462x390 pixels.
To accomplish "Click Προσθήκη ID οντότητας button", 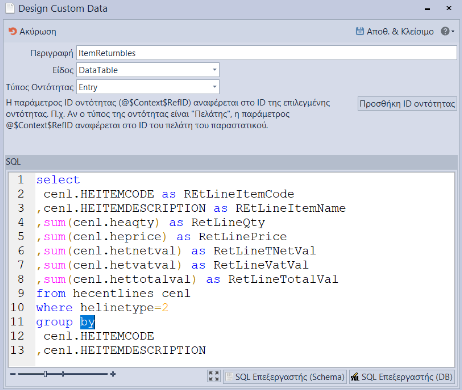I will (407, 104).
